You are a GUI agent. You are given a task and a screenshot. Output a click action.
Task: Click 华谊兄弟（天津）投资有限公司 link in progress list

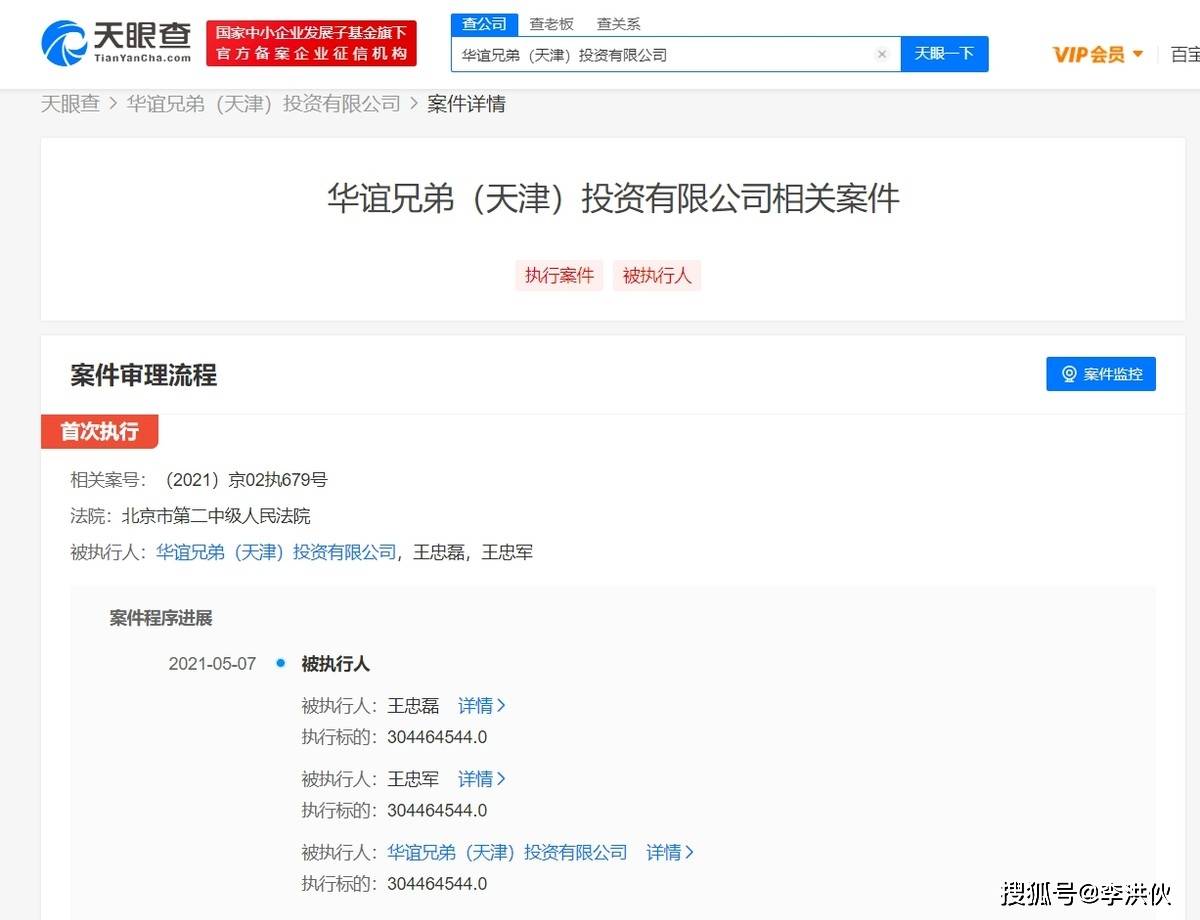(x=507, y=853)
